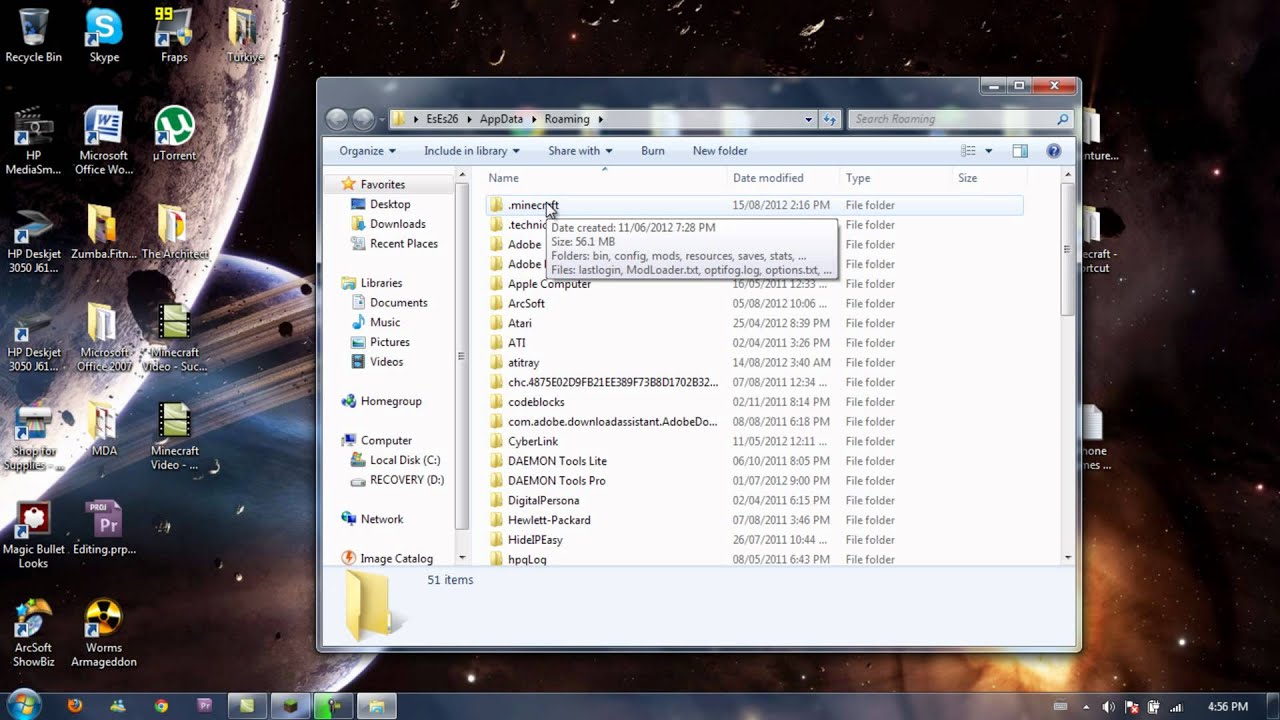Sort by the Type column header
The width and height of the screenshot is (1280, 720).
point(897,178)
